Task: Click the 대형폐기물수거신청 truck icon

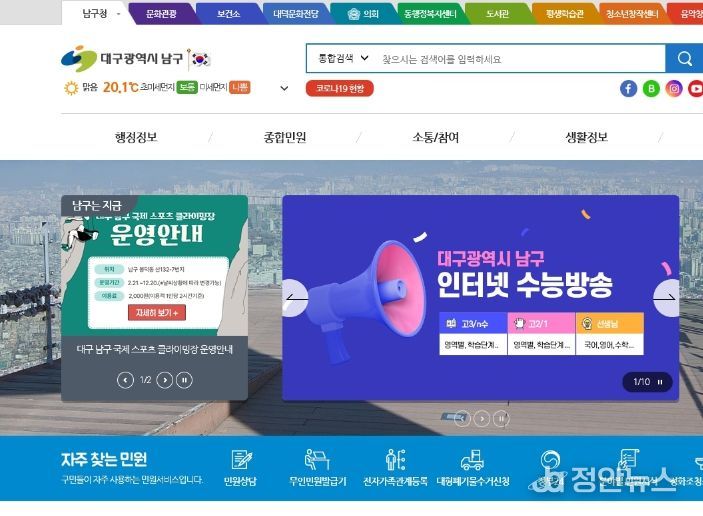Action: [473, 460]
